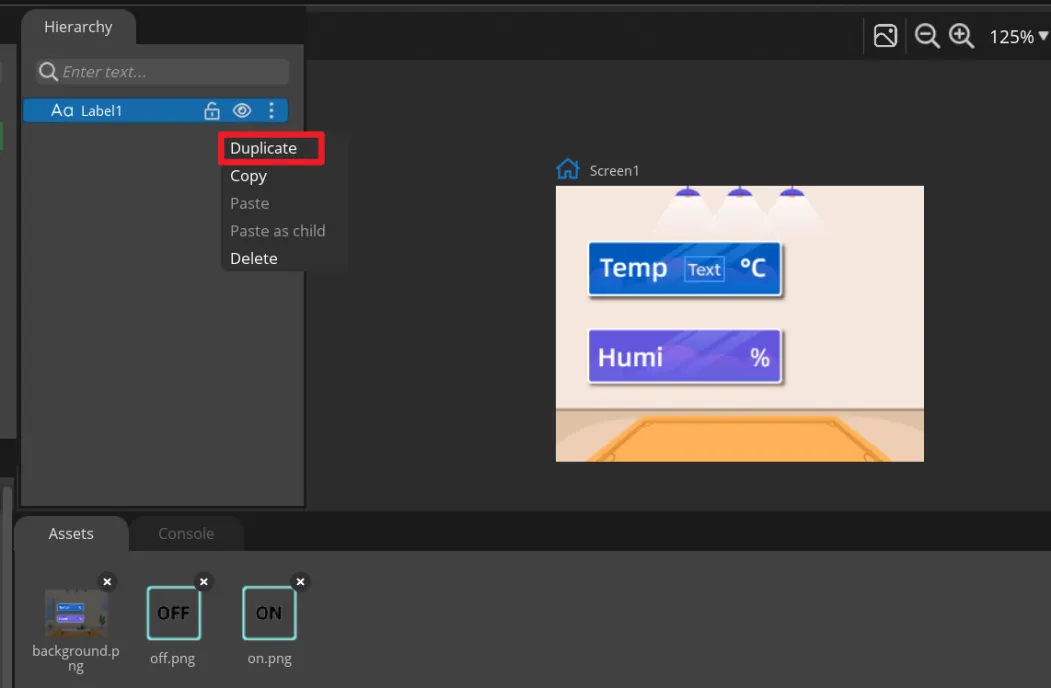This screenshot has height=688, width=1051.
Task: Click the Screen1 home icon
Action: pyautogui.click(x=568, y=169)
